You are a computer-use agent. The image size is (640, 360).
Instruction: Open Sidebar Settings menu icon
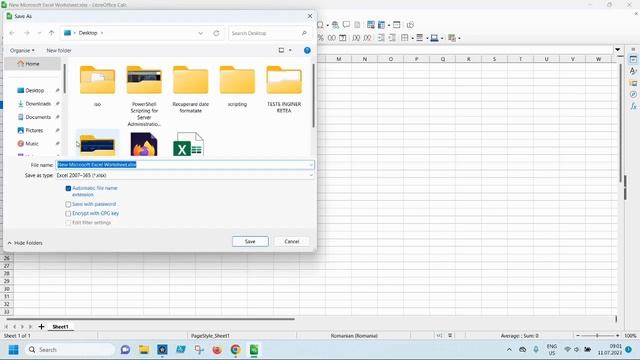point(633,49)
